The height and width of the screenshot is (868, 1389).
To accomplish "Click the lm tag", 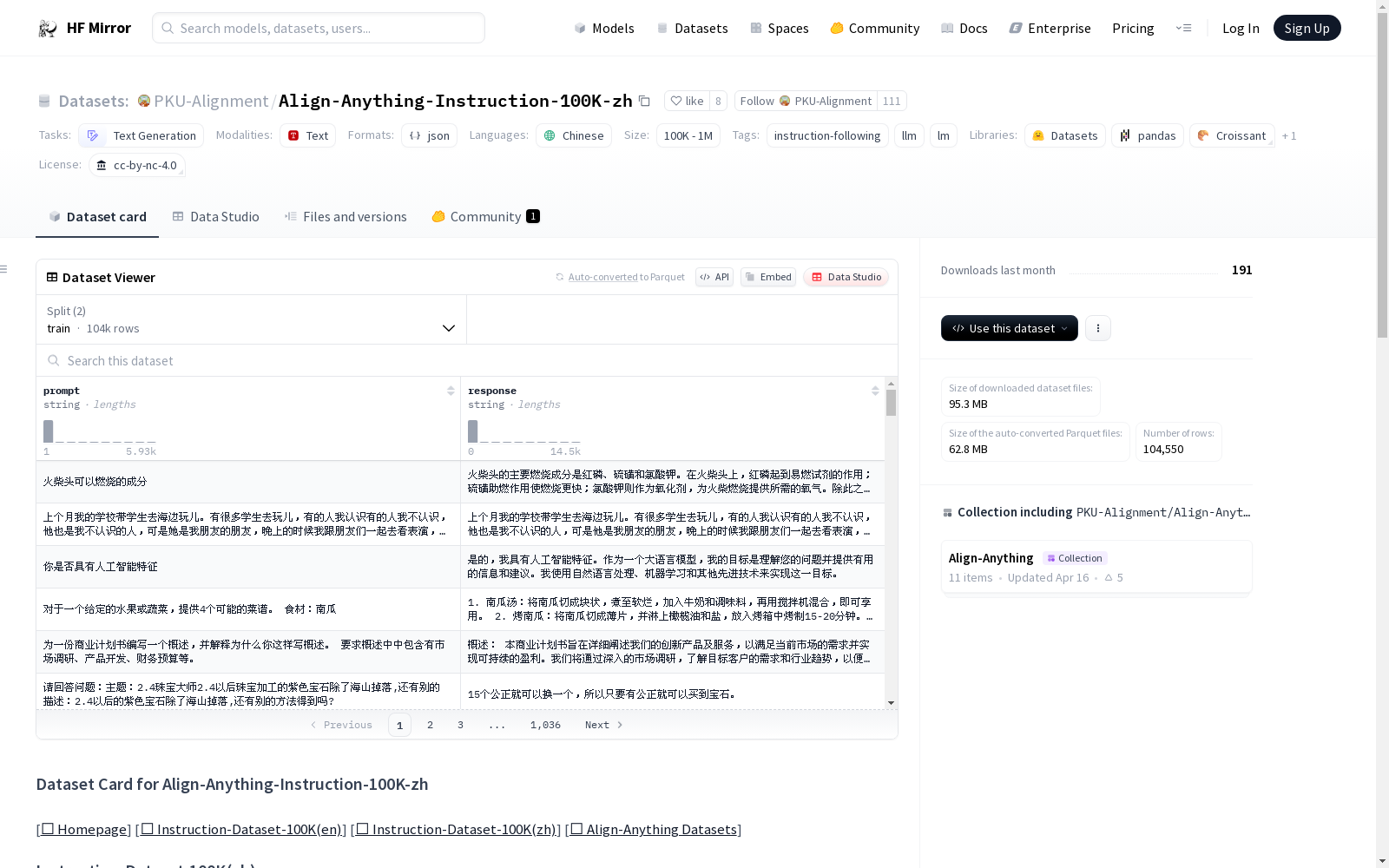I will [x=944, y=135].
